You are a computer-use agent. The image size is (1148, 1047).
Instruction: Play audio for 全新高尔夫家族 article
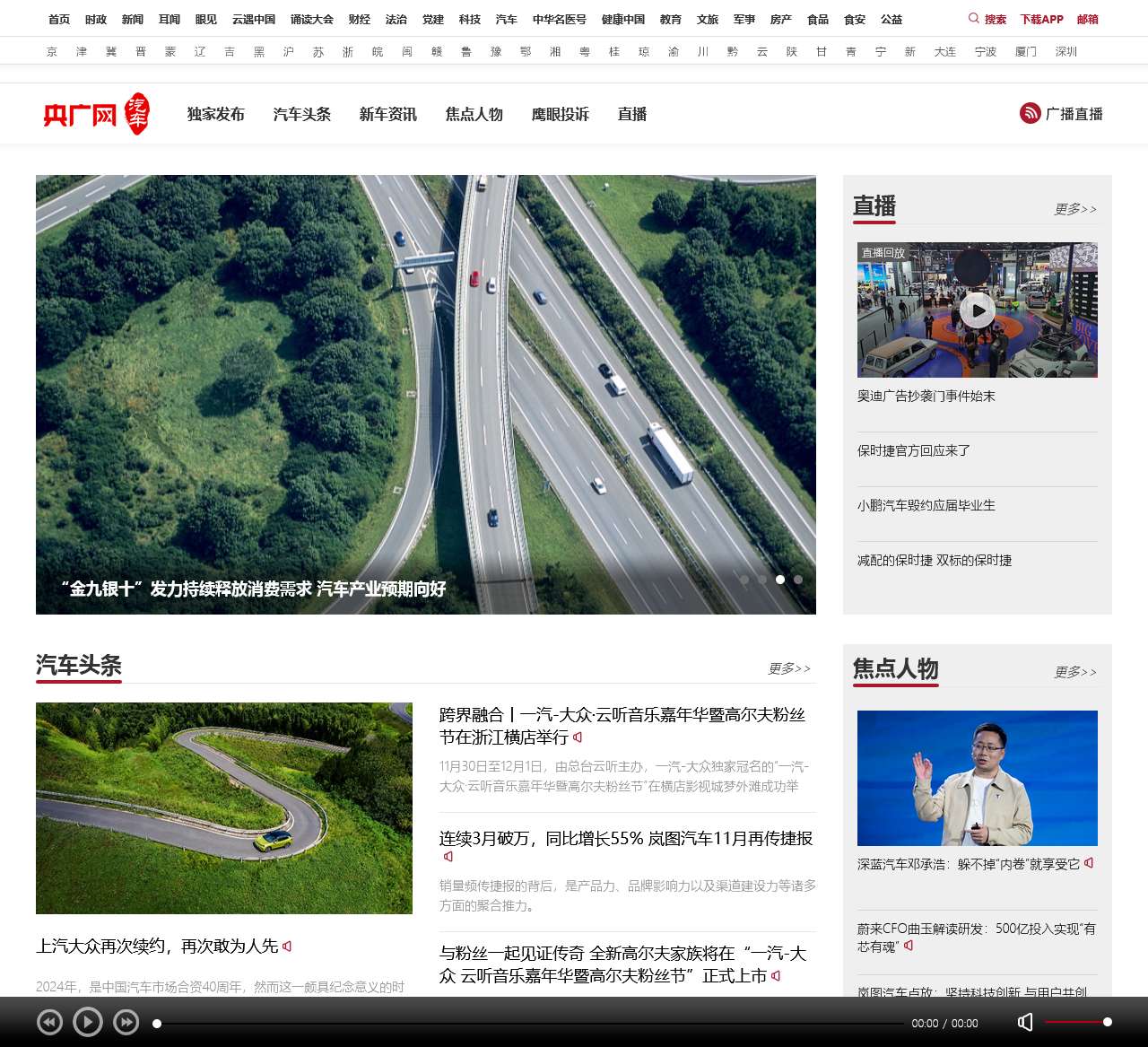click(776, 976)
